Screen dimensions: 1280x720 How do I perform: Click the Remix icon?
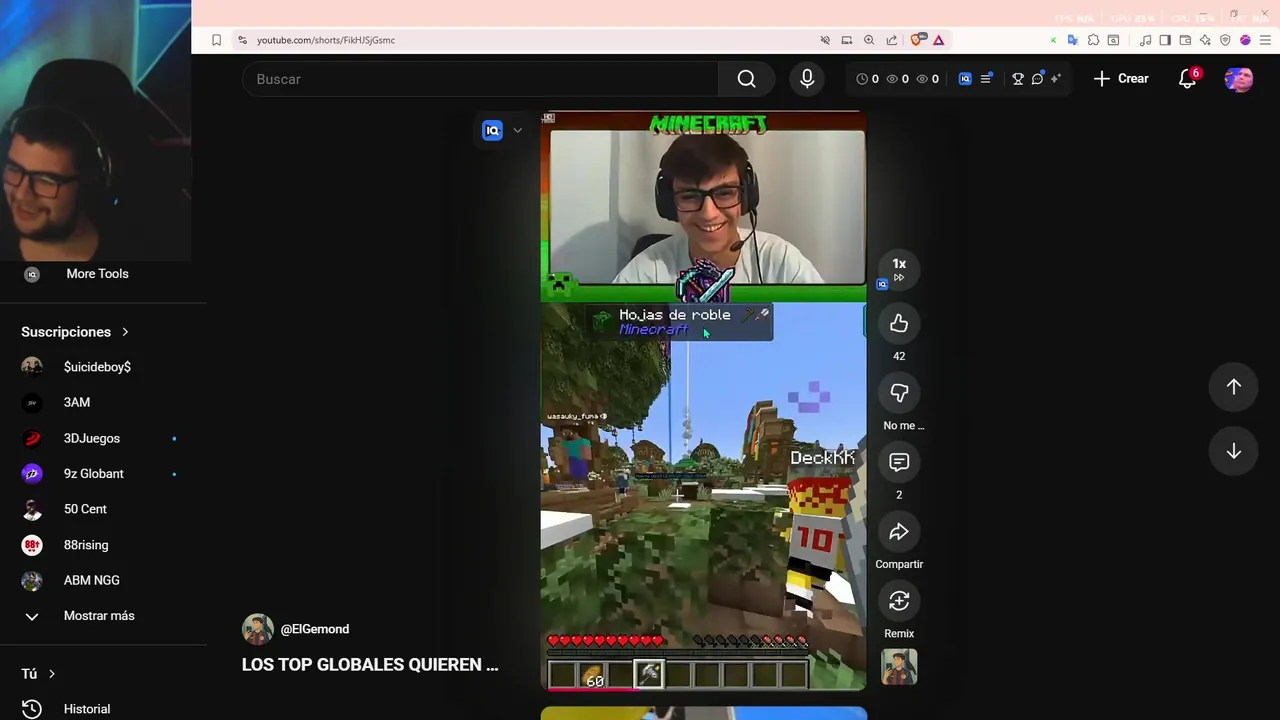(899, 601)
